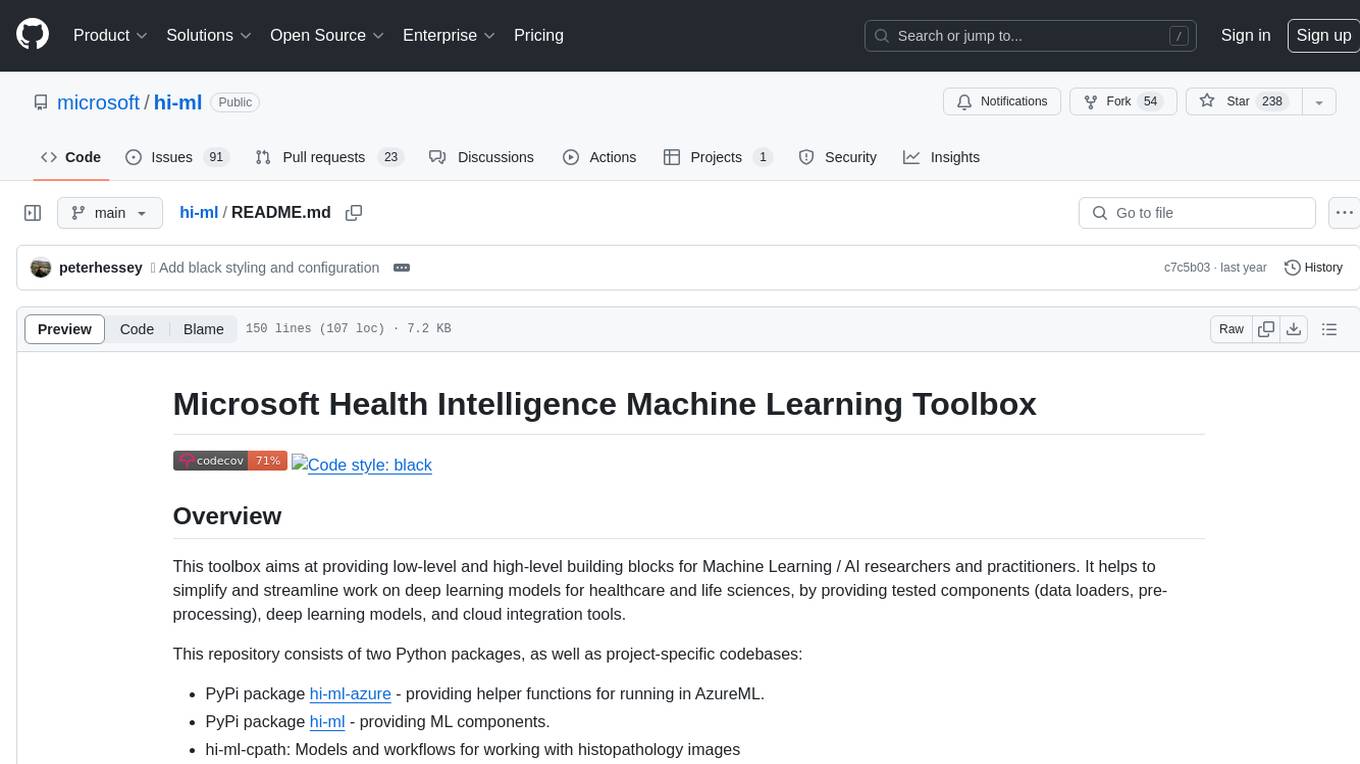
Task: Click the Sign in link
Action: (x=1245, y=35)
